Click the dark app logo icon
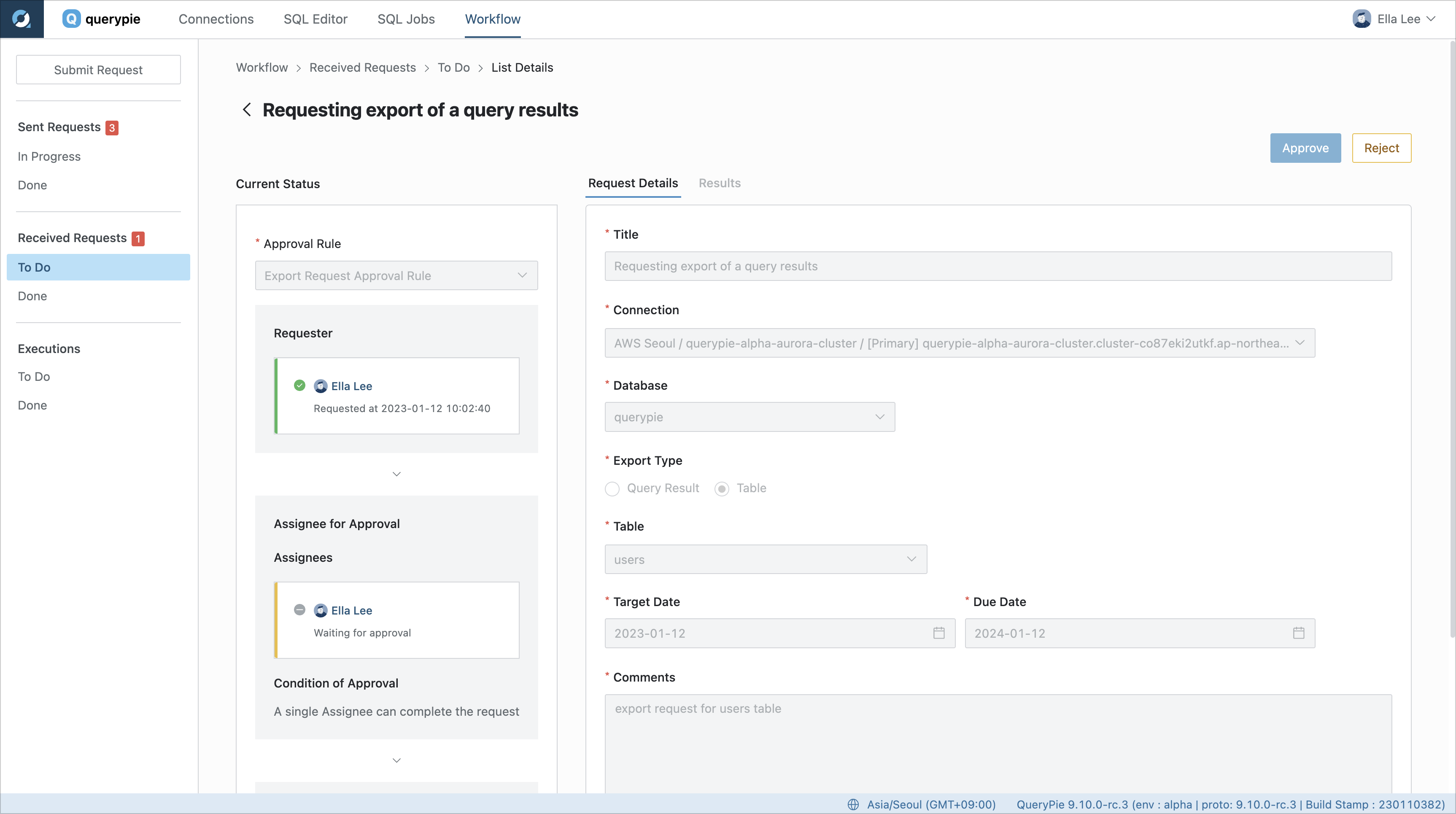The height and width of the screenshot is (814, 1456). pos(22,19)
